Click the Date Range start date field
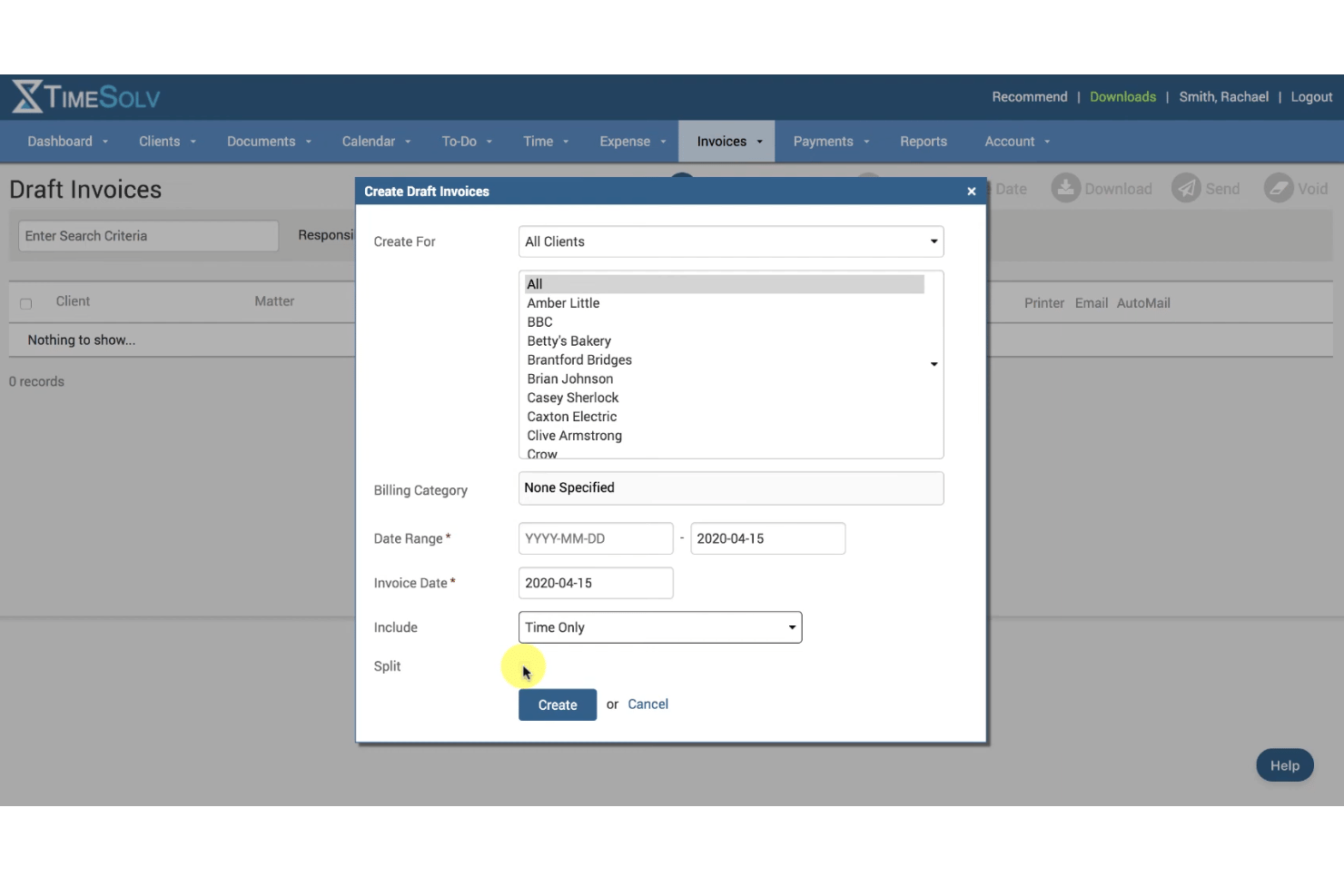The width and height of the screenshot is (1344, 896). (x=596, y=538)
